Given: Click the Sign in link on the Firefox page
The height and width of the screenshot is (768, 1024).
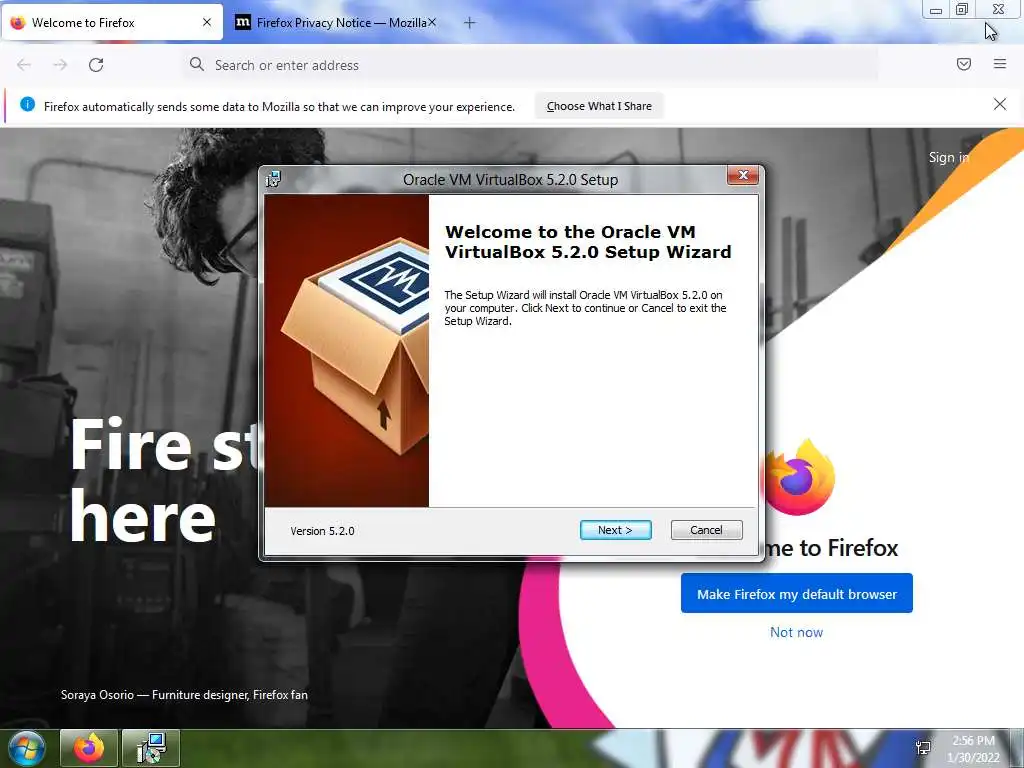Looking at the screenshot, I should 949,157.
